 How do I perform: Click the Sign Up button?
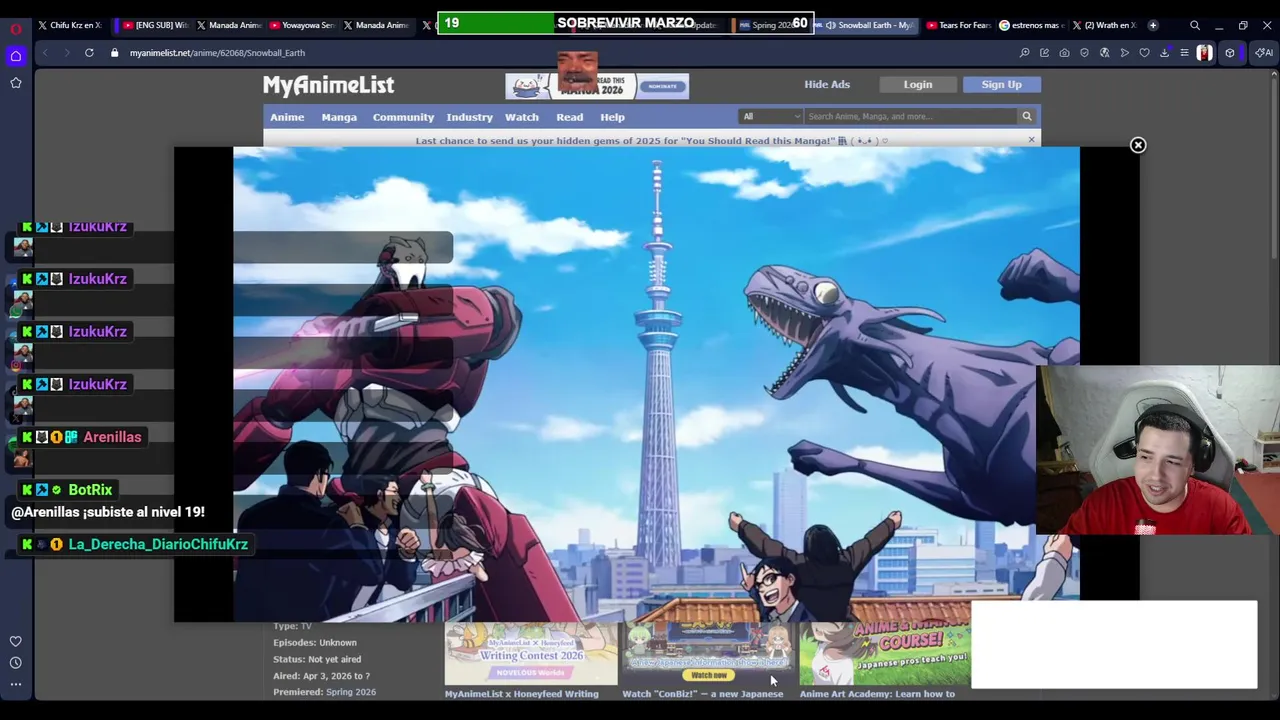[1001, 84]
